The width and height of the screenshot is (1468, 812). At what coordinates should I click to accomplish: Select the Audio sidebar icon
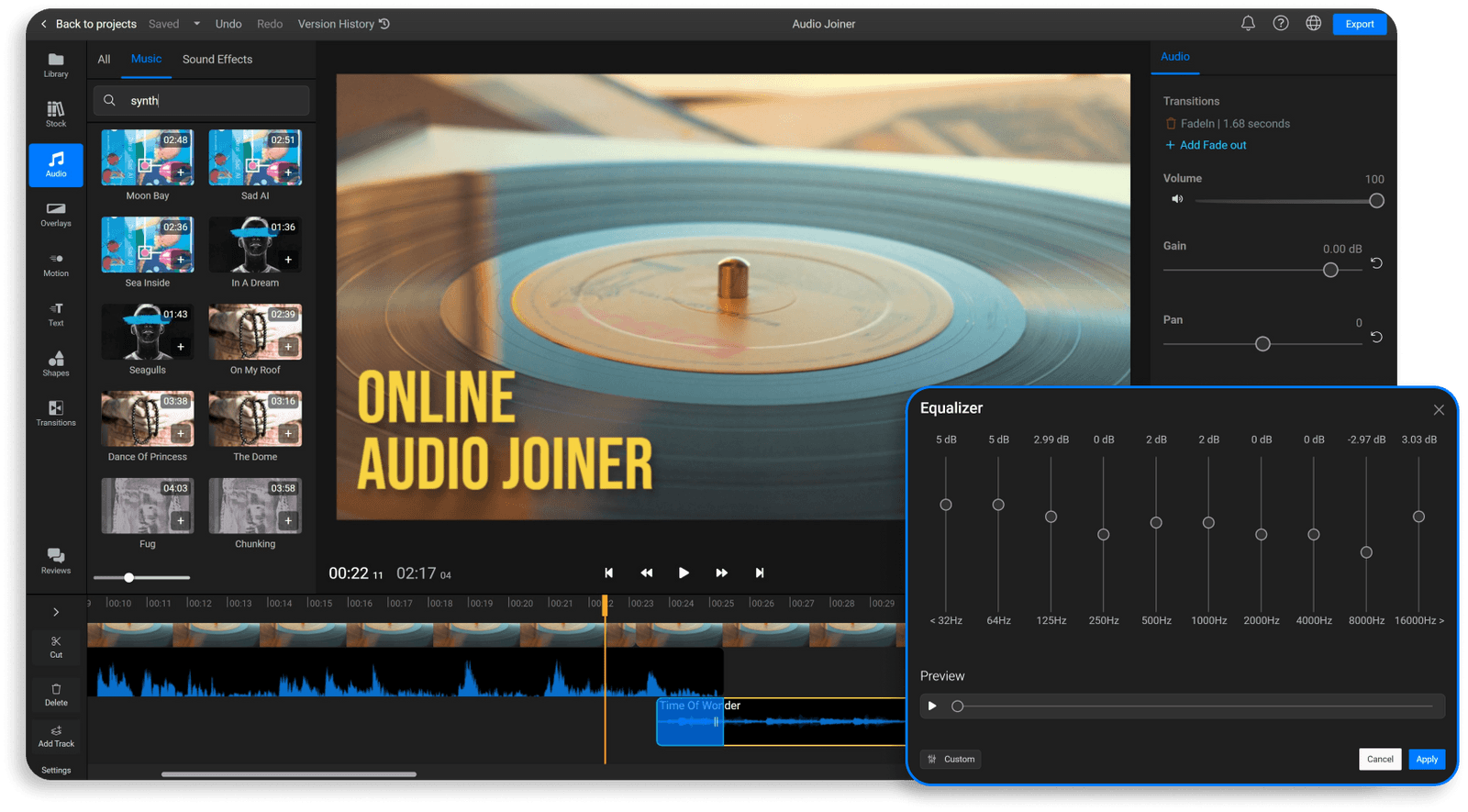click(56, 165)
